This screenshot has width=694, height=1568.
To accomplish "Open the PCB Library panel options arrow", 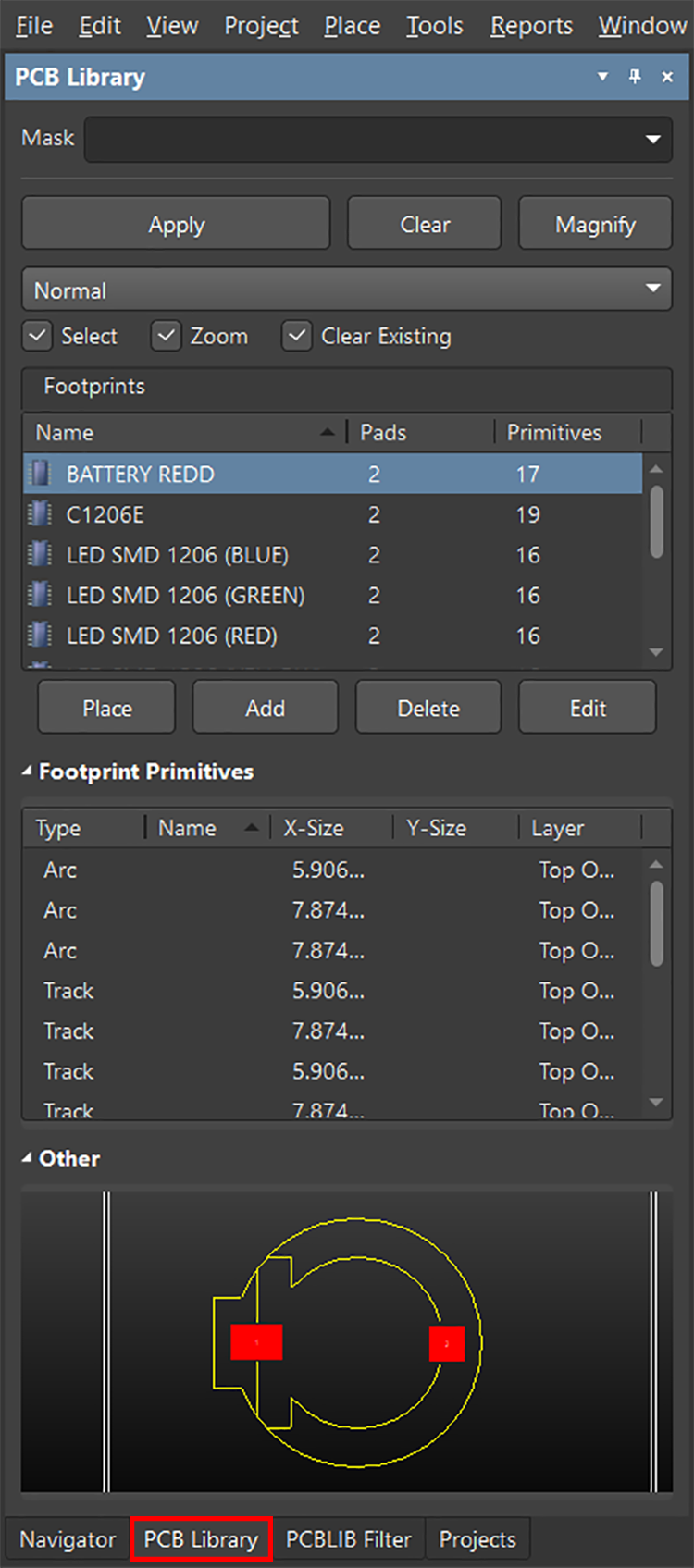I will pyautogui.click(x=602, y=77).
